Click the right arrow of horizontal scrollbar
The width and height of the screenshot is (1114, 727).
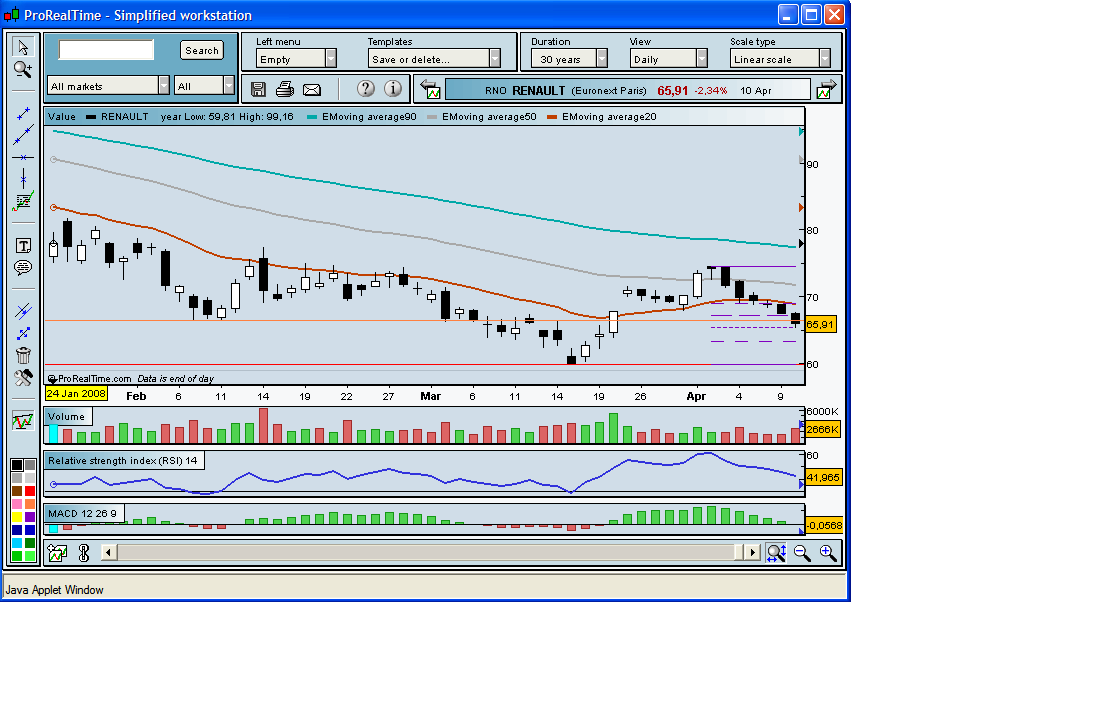(752, 552)
